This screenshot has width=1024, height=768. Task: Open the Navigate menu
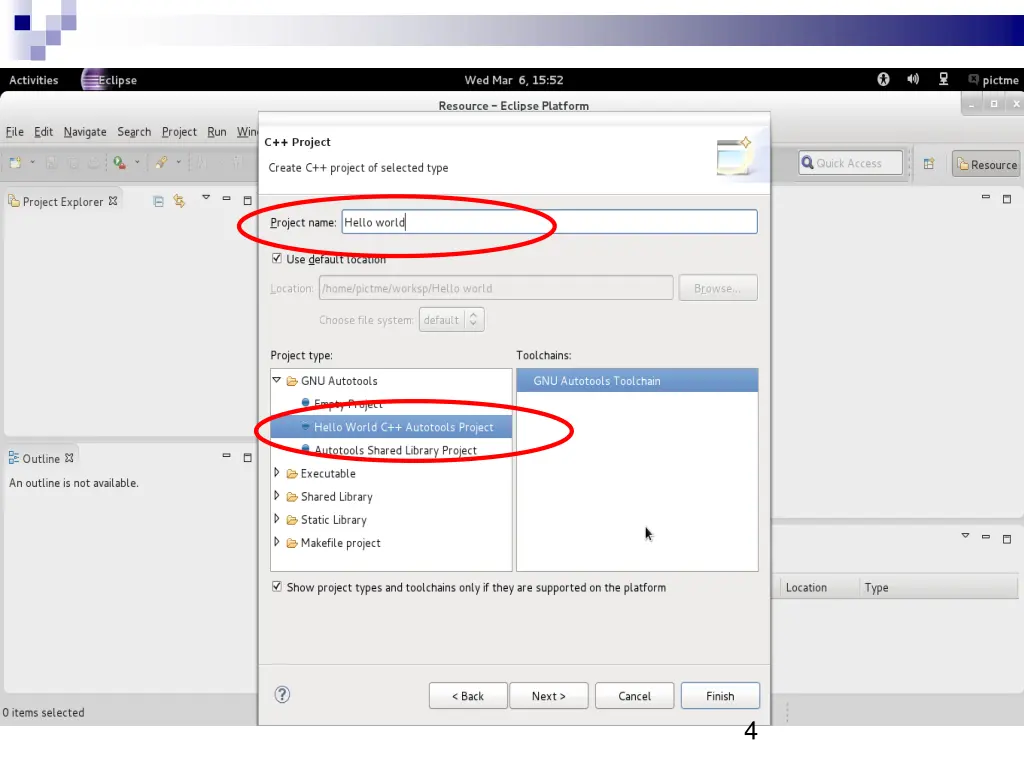(x=85, y=131)
